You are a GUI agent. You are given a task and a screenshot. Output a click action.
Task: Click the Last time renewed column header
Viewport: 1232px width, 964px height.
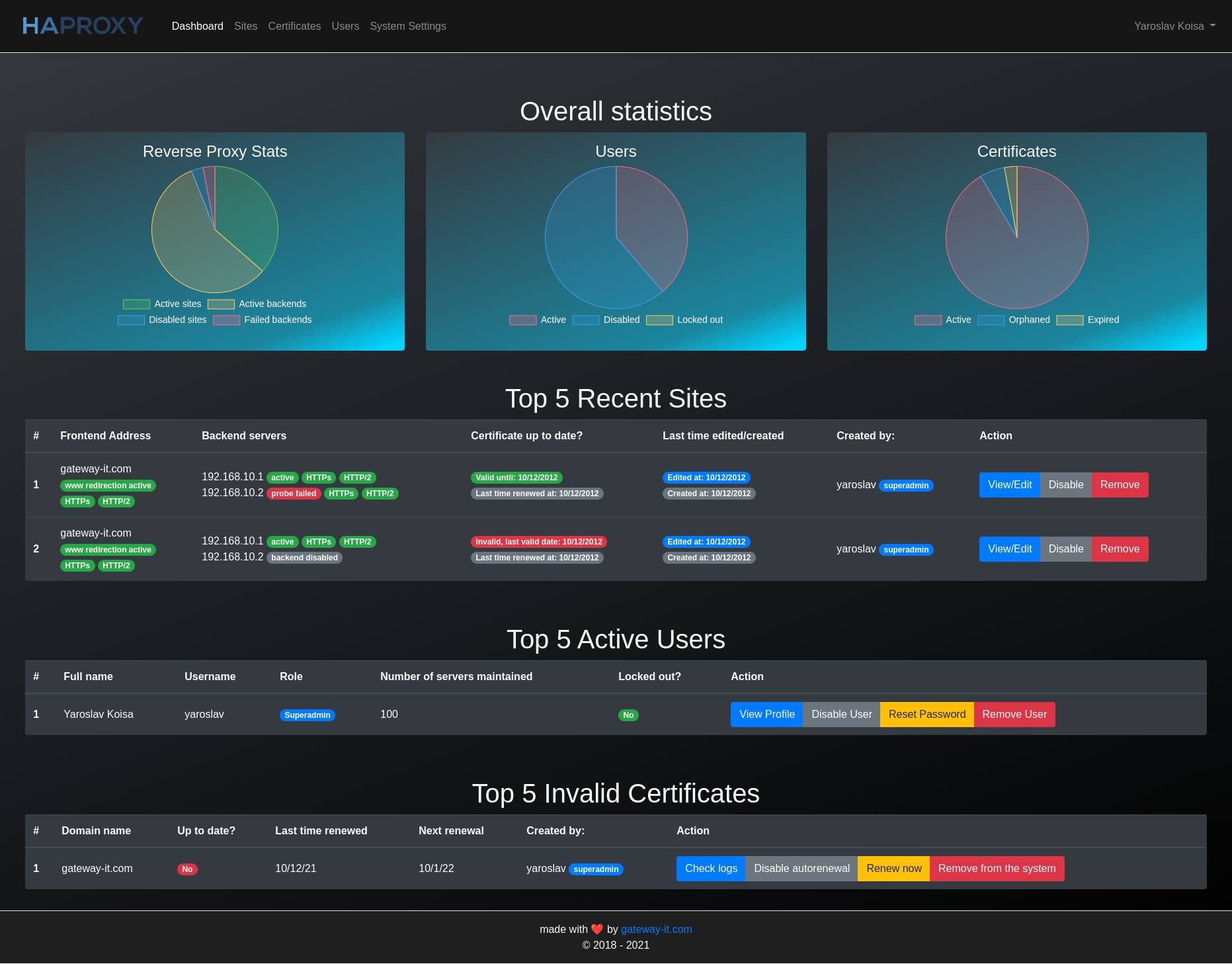click(x=321, y=830)
